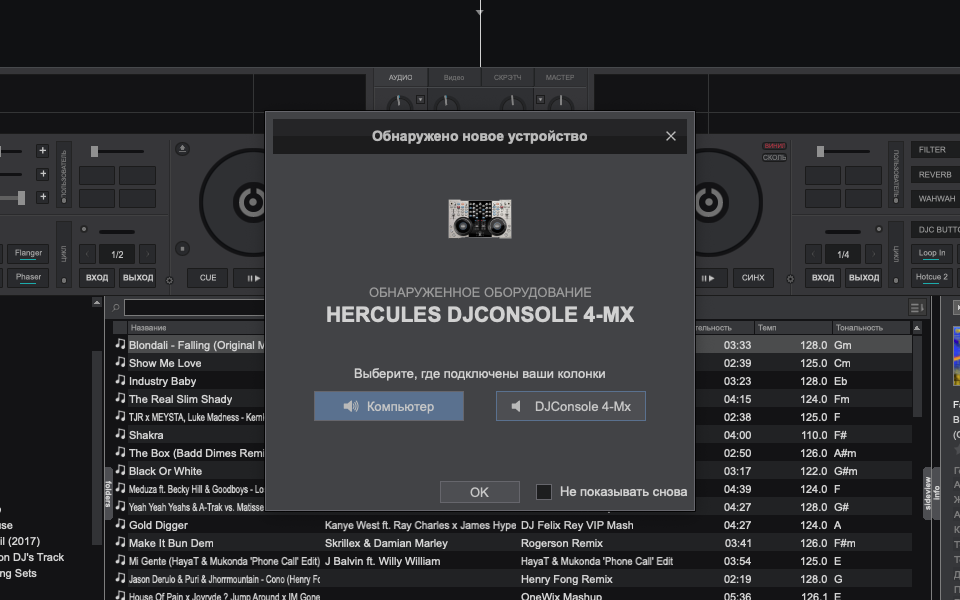
Task: Switch to the АУДИО mixer tab
Action: pos(400,78)
